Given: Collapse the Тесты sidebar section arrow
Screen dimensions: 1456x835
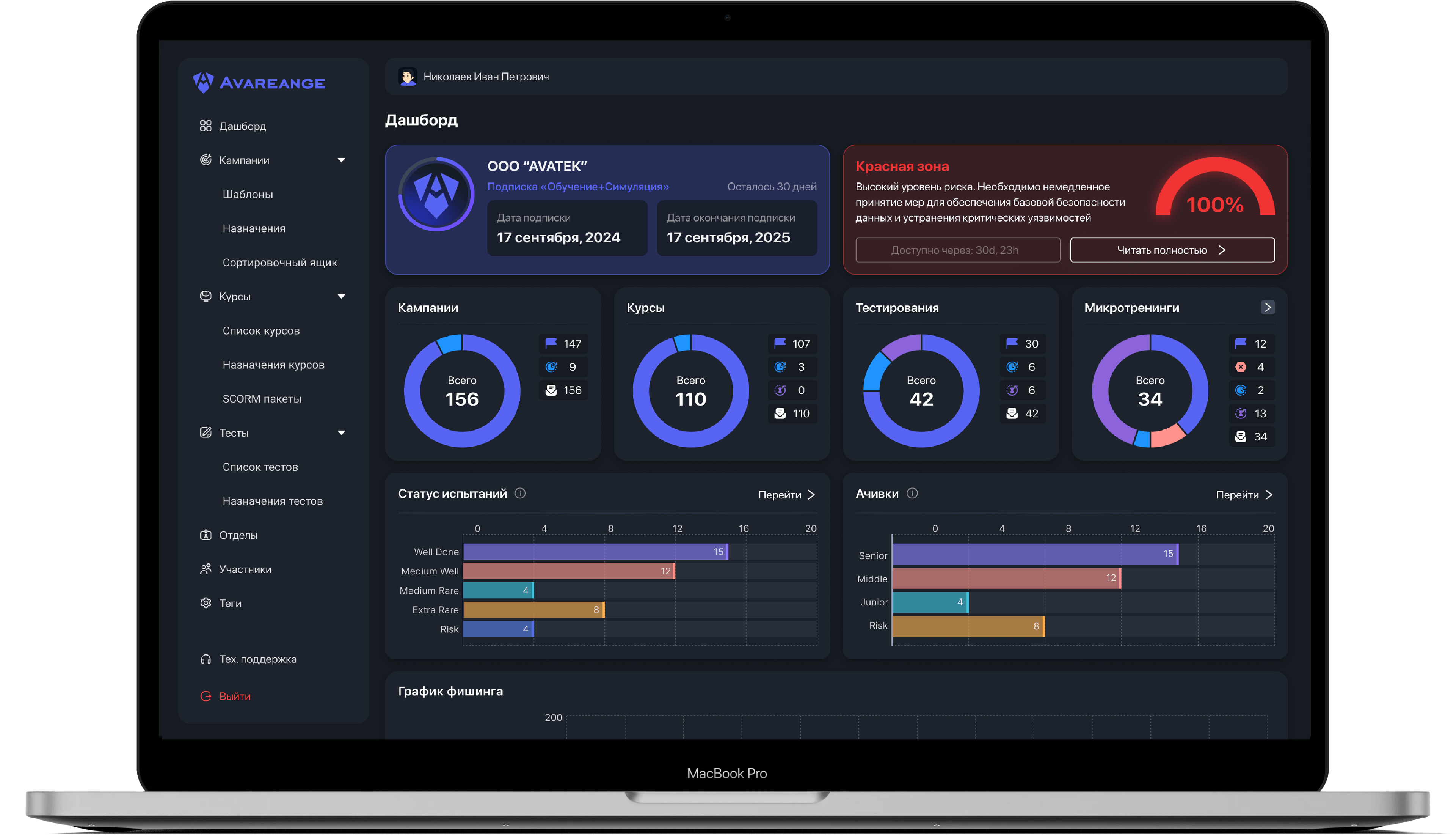Looking at the screenshot, I should 342,433.
